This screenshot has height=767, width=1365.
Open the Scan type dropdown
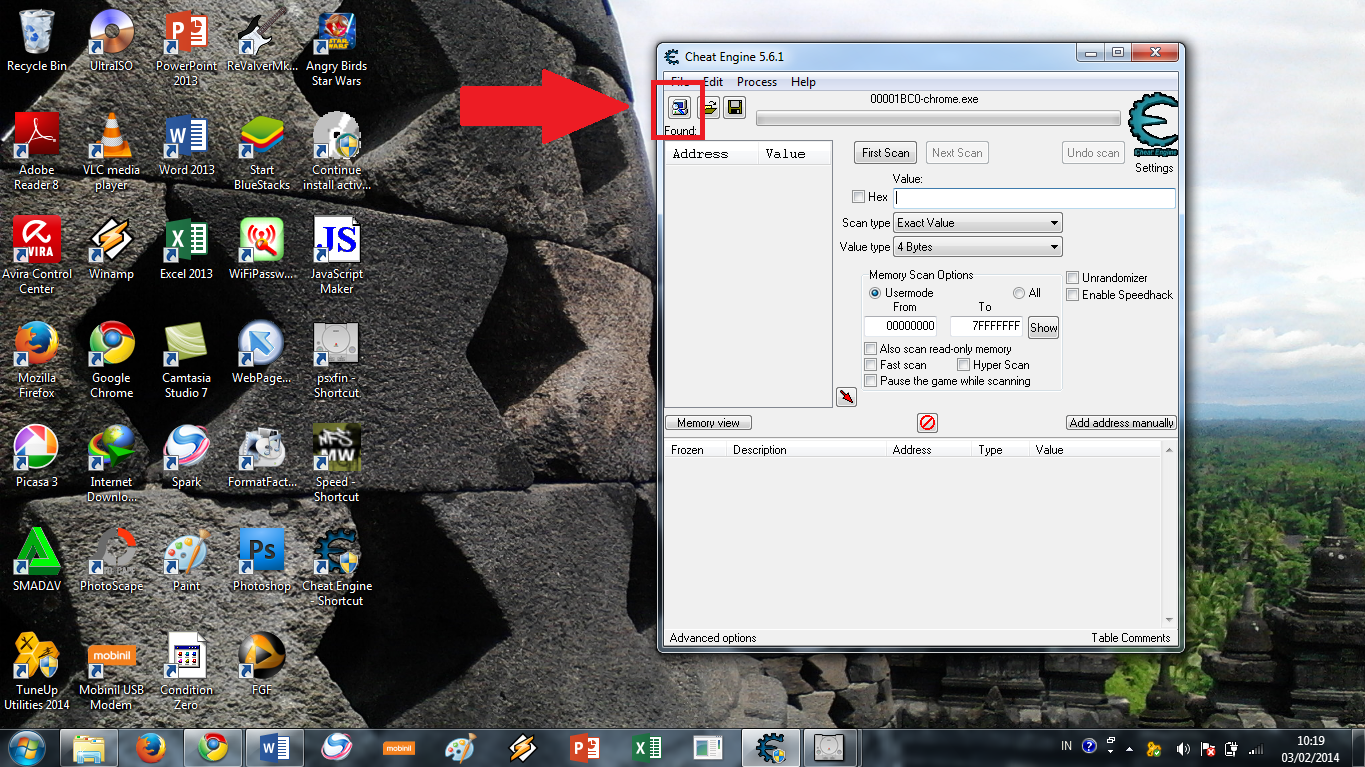977,223
